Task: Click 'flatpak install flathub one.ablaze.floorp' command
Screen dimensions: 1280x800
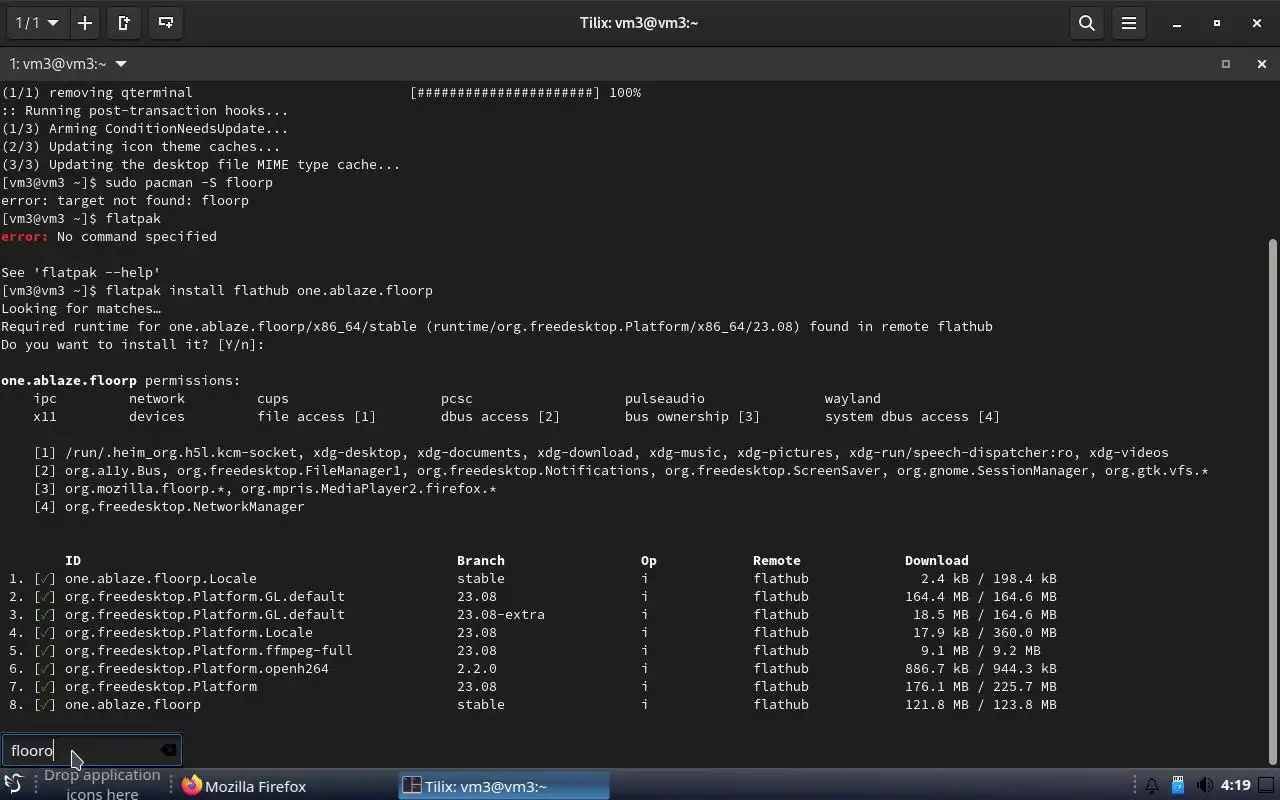Action: [269, 291]
